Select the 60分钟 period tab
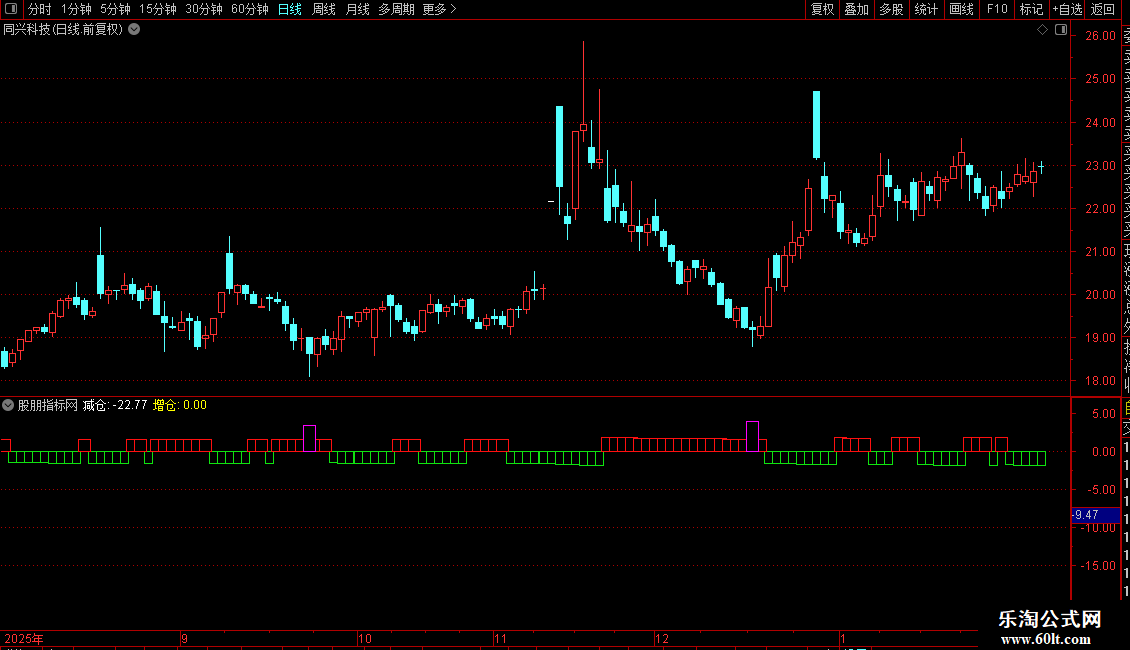The width and height of the screenshot is (1130, 650). (x=250, y=9)
